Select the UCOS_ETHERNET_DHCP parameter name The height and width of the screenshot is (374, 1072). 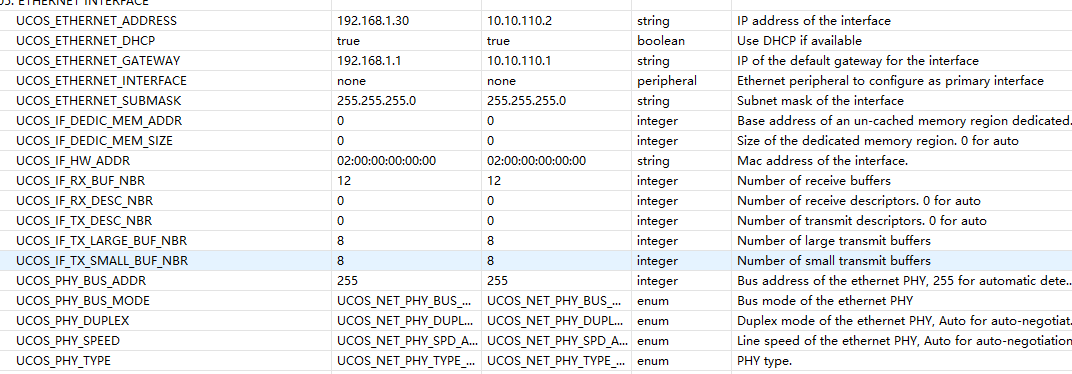[x=85, y=41]
